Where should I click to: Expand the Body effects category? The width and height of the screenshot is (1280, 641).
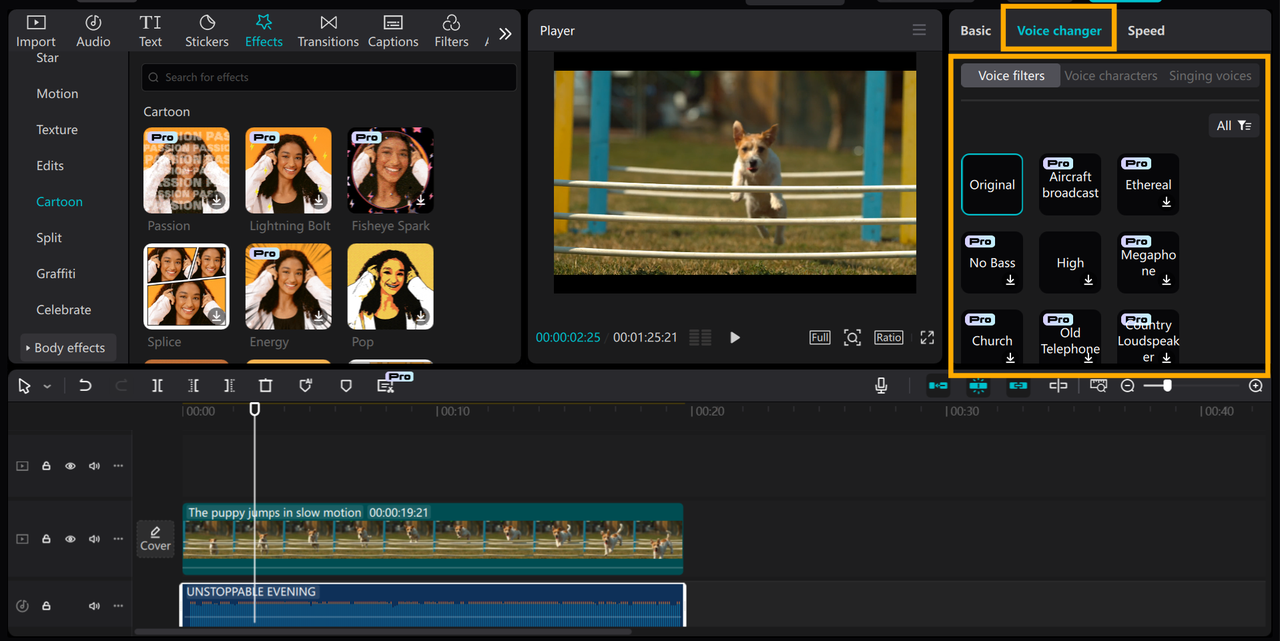69,348
